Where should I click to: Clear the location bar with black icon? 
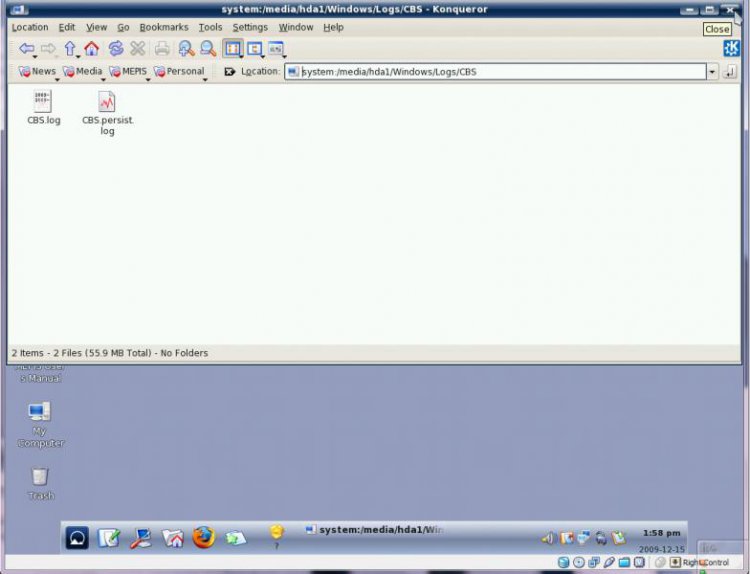click(x=230, y=72)
